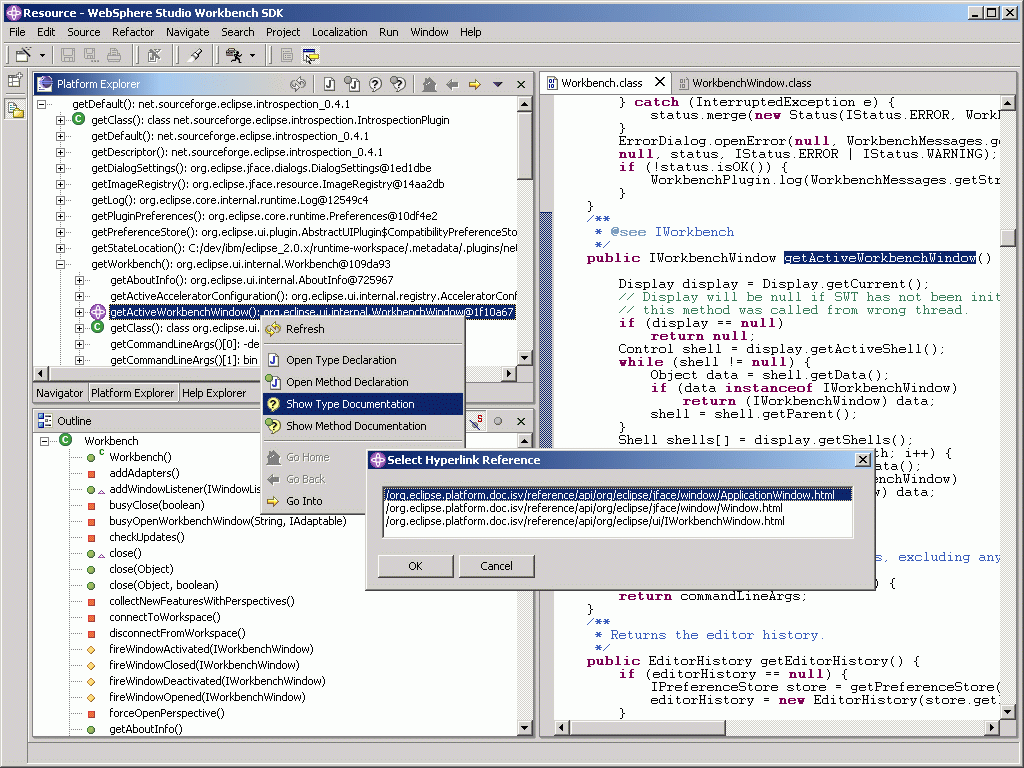Click editor vertical scrollbar down arrow
The image size is (1024, 768).
tap(1007, 712)
